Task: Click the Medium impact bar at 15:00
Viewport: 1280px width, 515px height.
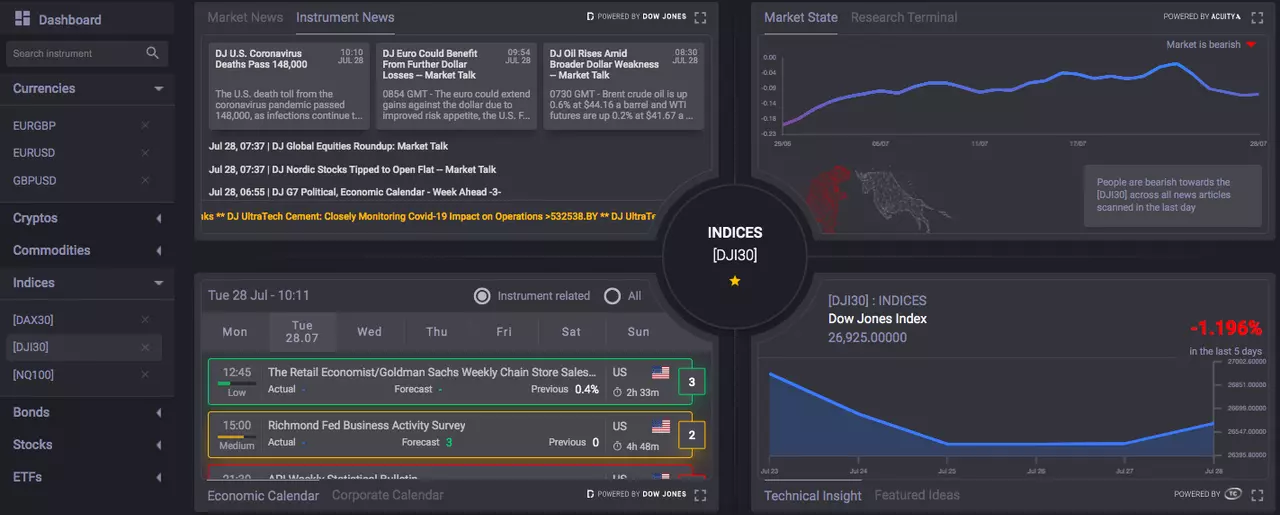Action: [x=237, y=435]
